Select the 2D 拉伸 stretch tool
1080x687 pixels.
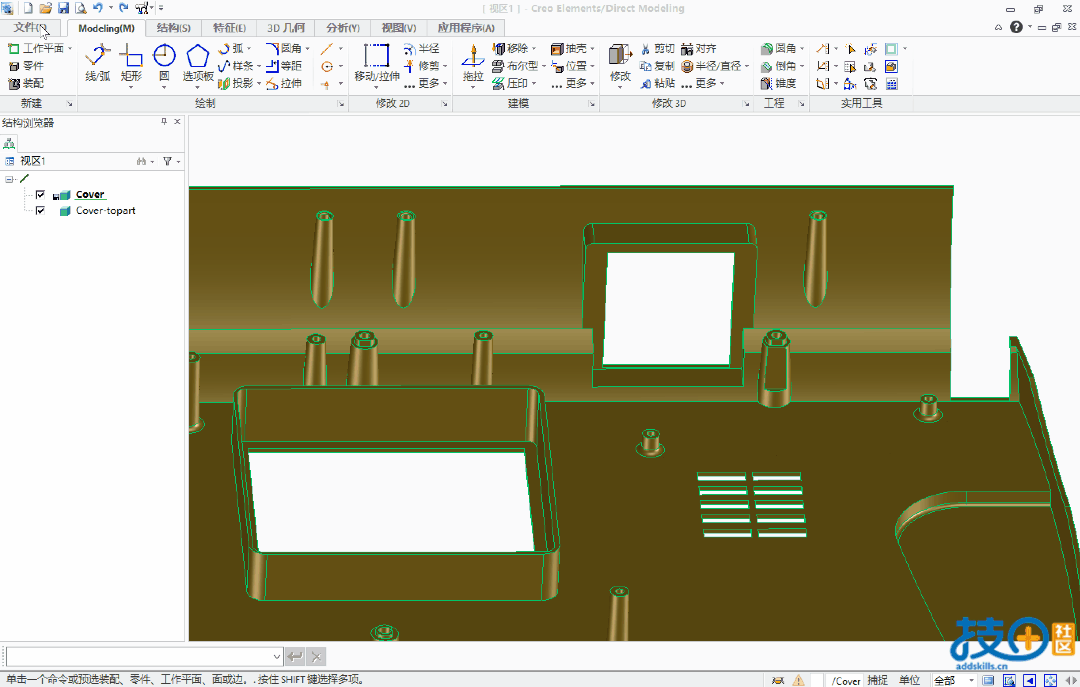coord(284,83)
